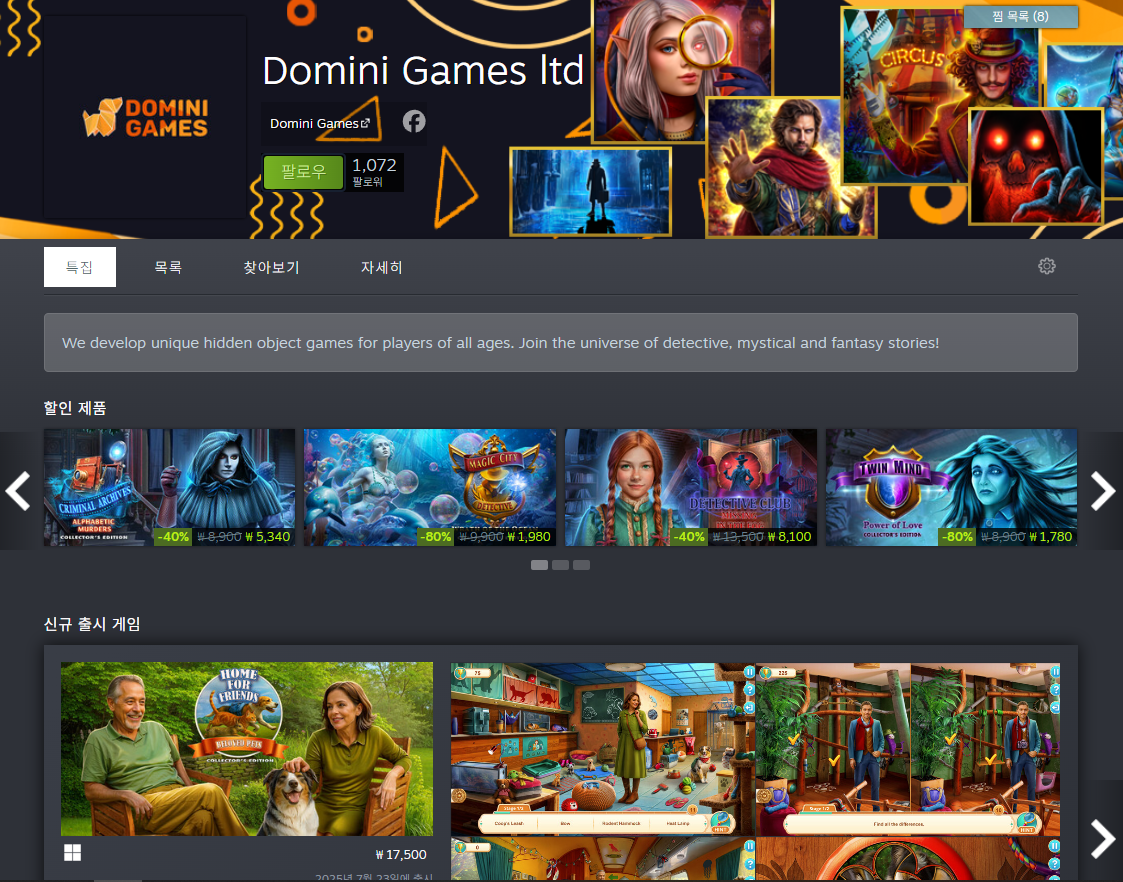Go to the 자세히 tab

pyautogui.click(x=382, y=267)
